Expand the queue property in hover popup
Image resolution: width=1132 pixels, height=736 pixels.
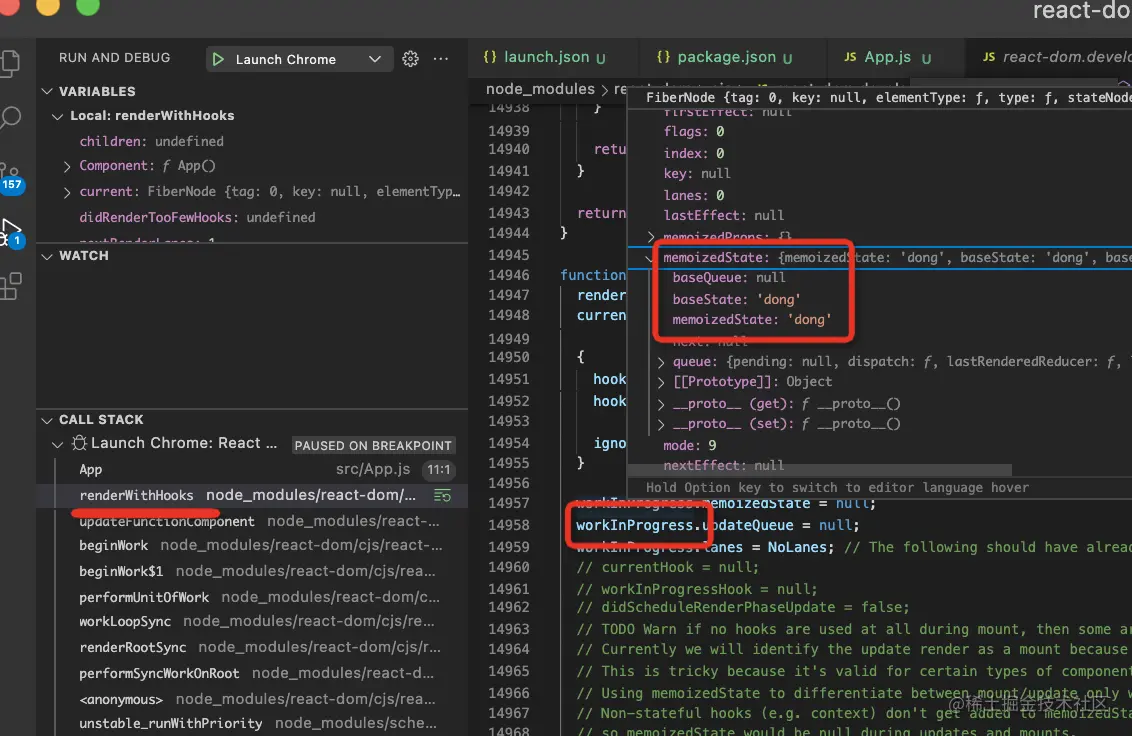661,362
